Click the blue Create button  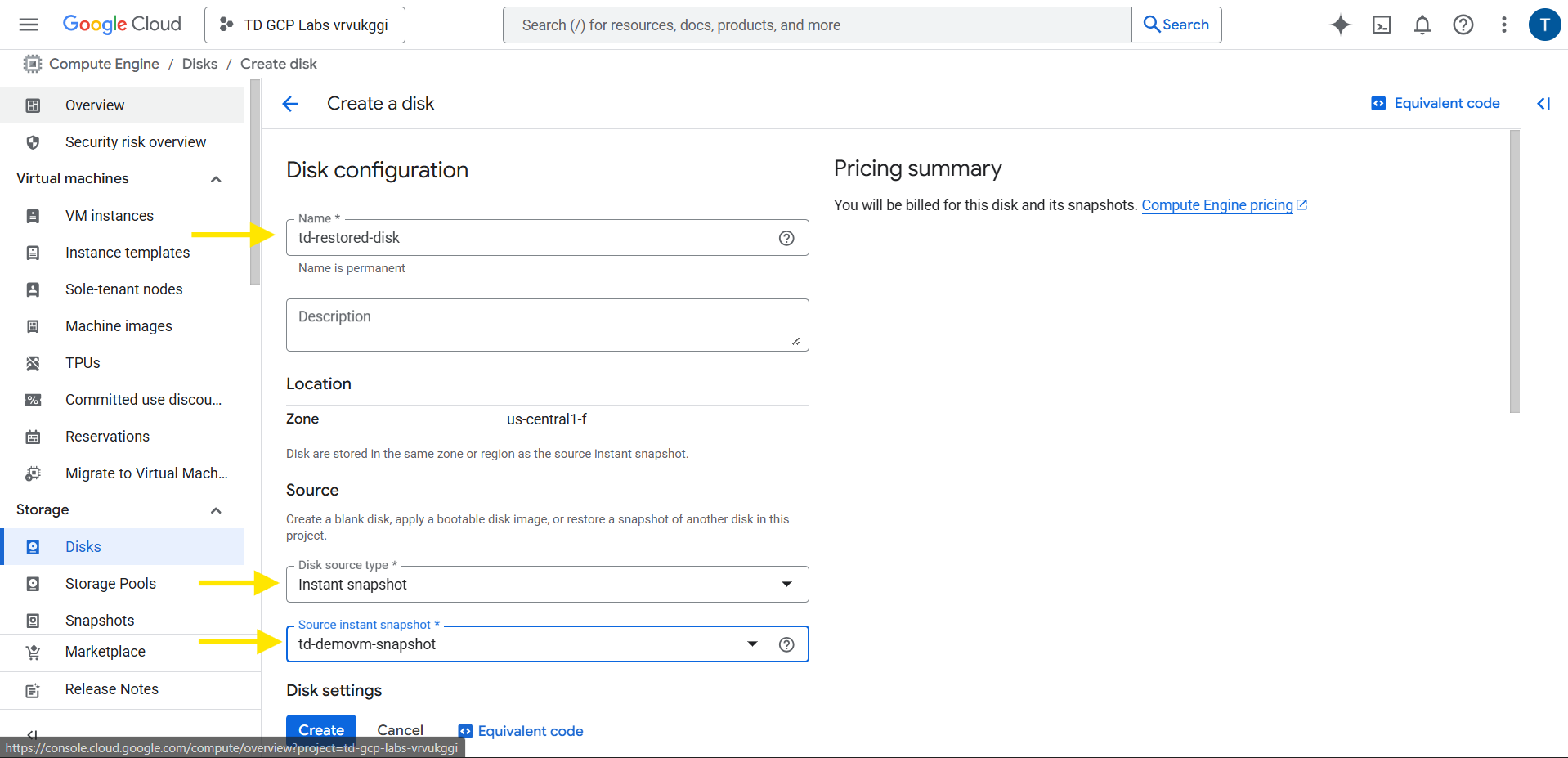[x=320, y=730]
